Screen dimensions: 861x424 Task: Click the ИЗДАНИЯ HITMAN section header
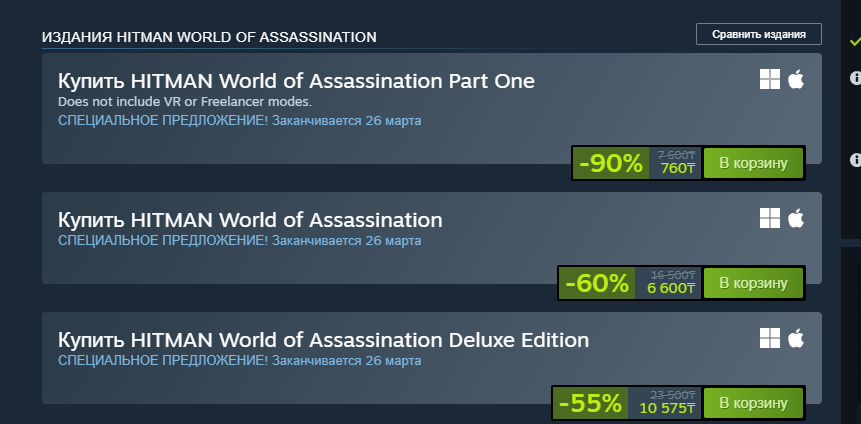[209, 37]
